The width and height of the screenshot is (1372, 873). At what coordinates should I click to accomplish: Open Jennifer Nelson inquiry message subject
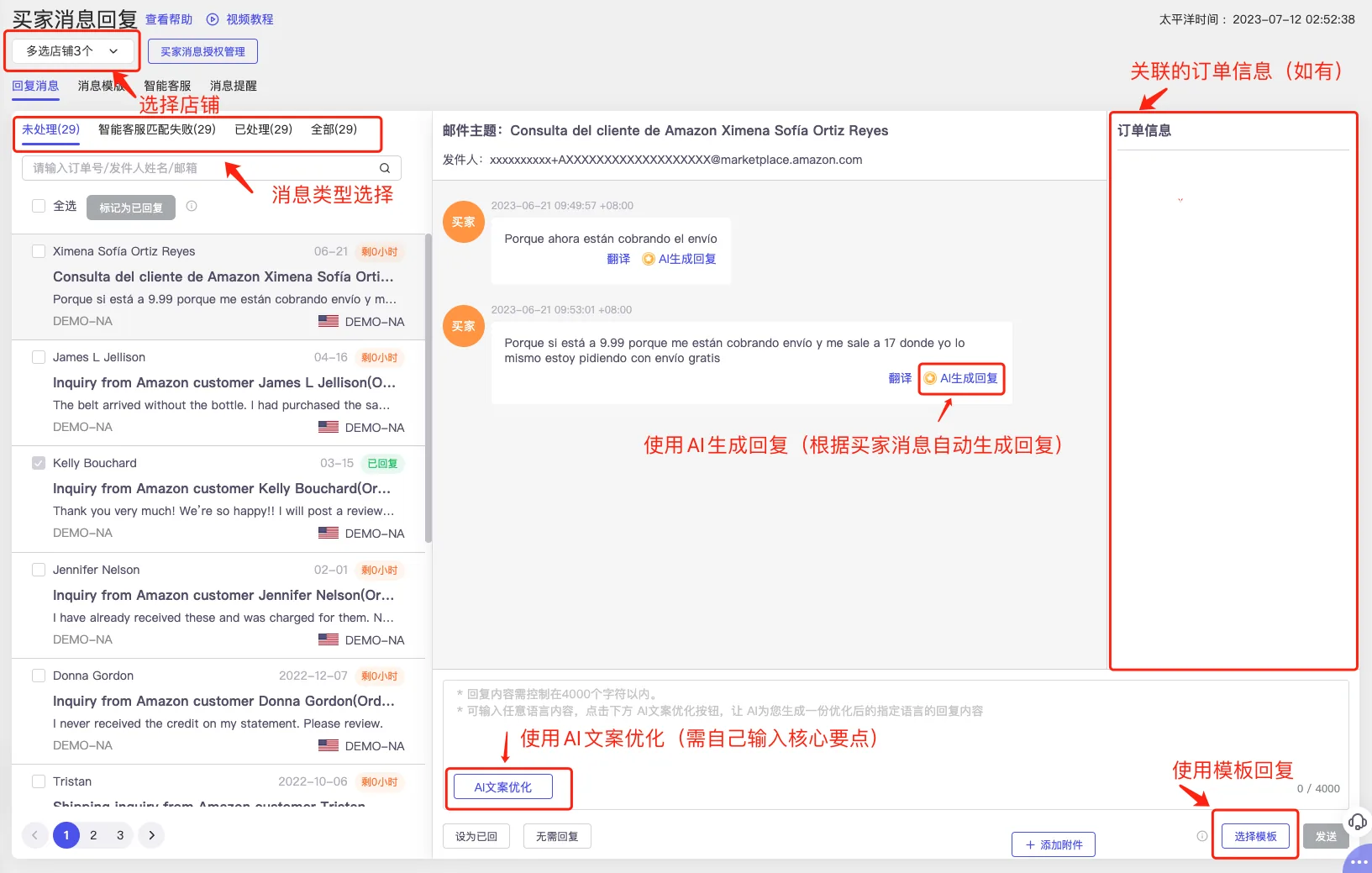[x=223, y=595]
